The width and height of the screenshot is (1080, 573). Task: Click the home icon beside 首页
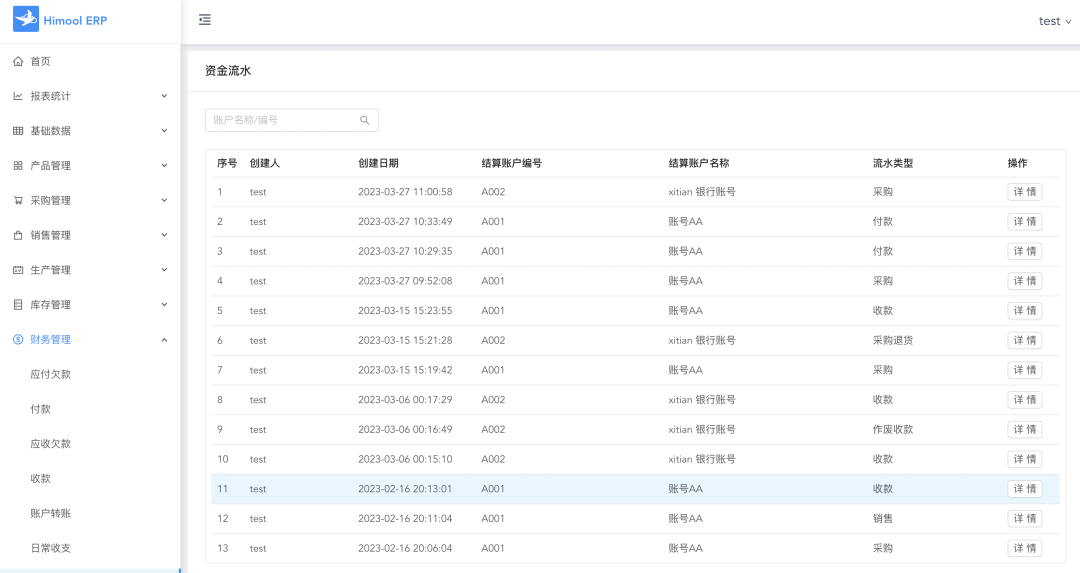[x=18, y=61]
